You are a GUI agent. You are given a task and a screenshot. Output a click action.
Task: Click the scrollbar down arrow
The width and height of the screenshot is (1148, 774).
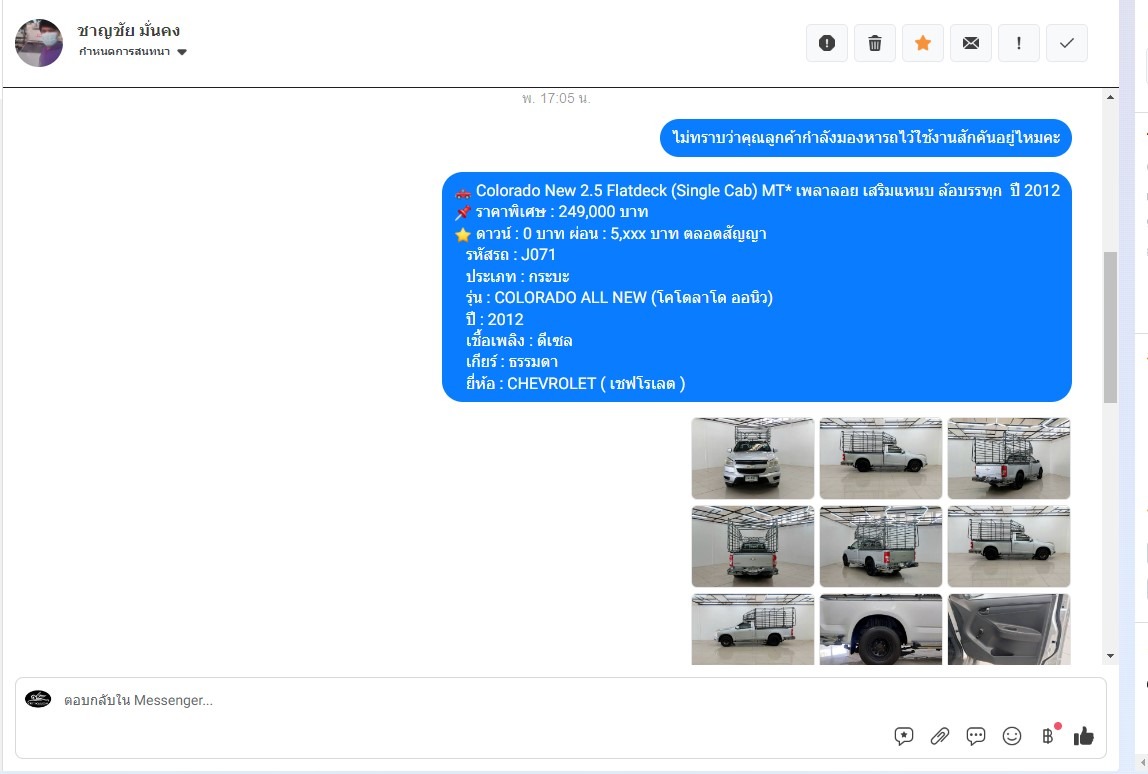(x=1111, y=655)
